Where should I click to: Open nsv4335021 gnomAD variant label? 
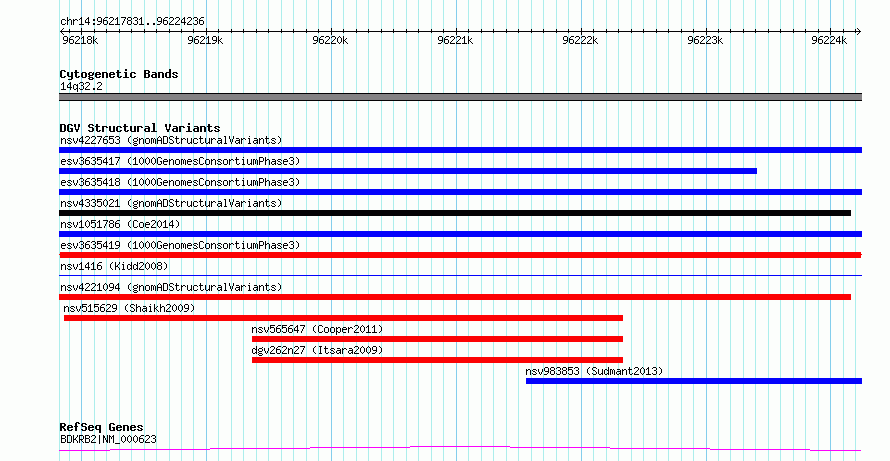click(x=171, y=203)
